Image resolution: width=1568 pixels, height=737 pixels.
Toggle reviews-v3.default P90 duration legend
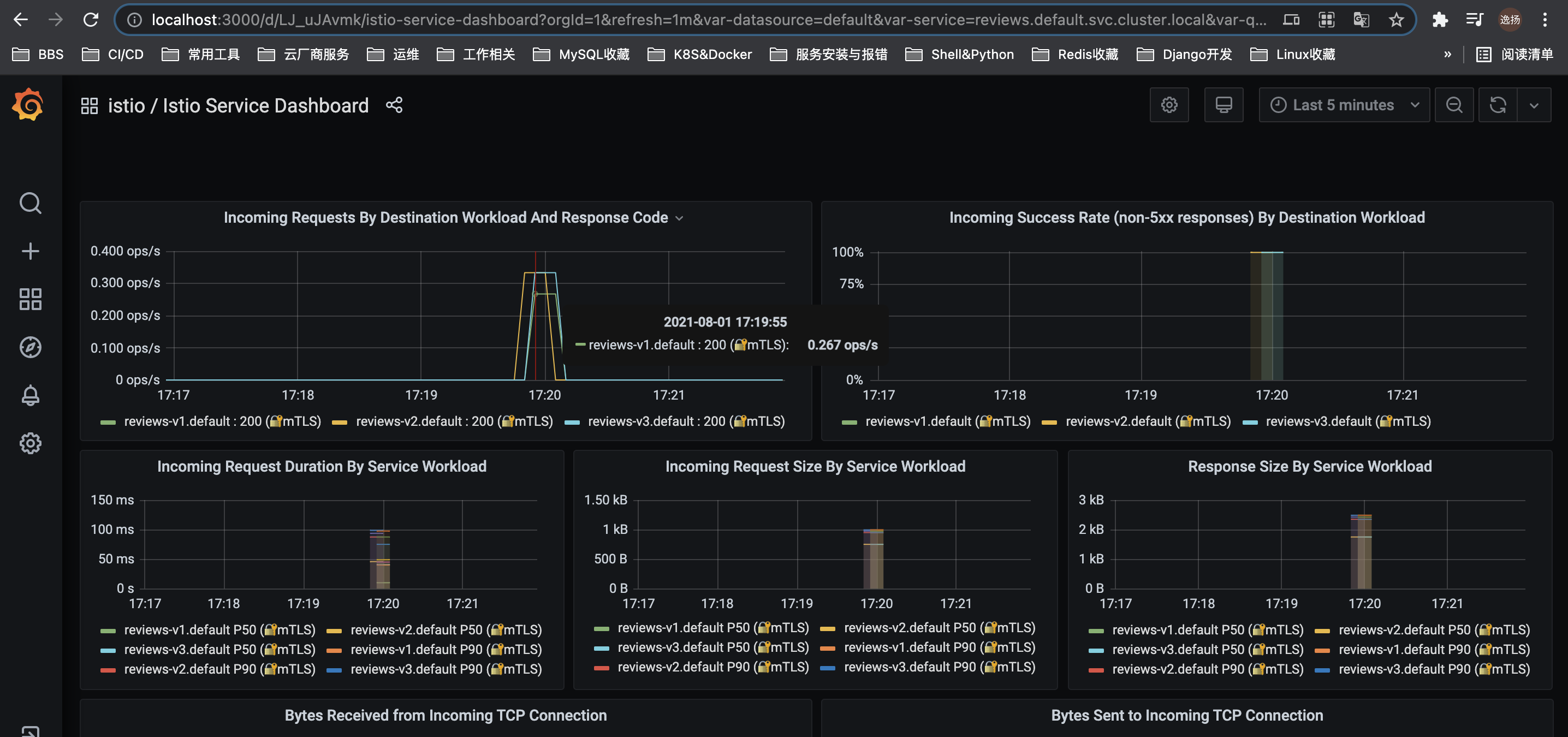click(x=446, y=669)
